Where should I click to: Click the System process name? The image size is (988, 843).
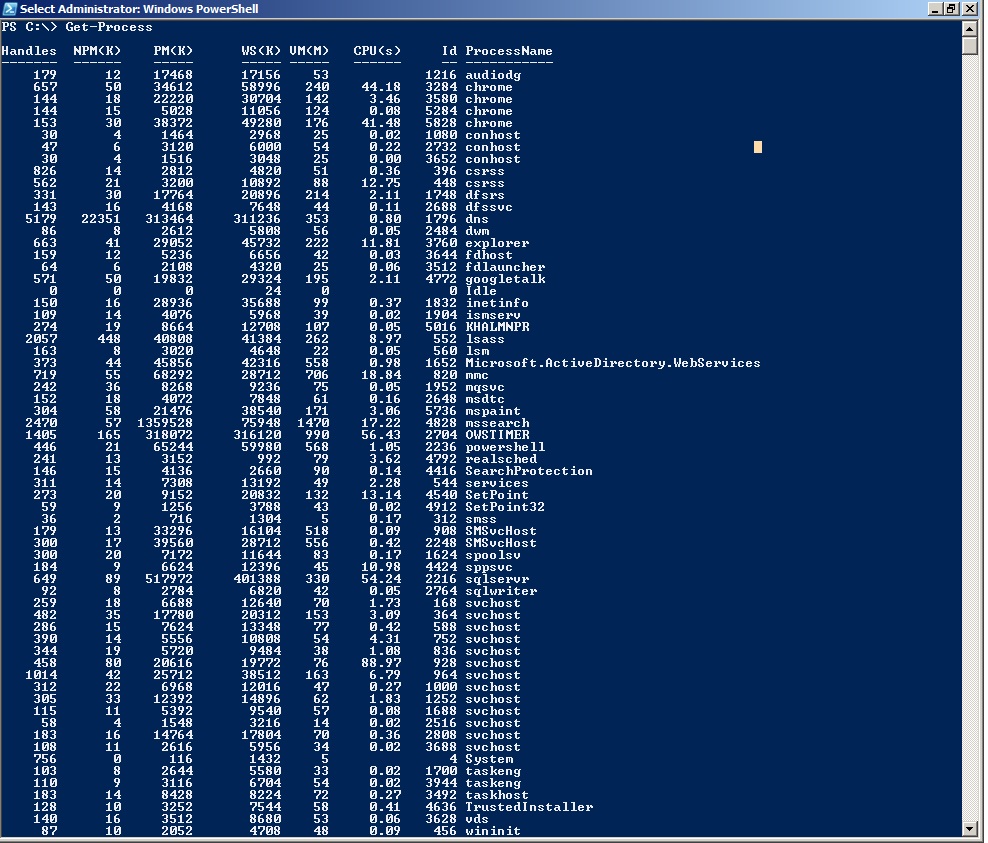[489, 759]
